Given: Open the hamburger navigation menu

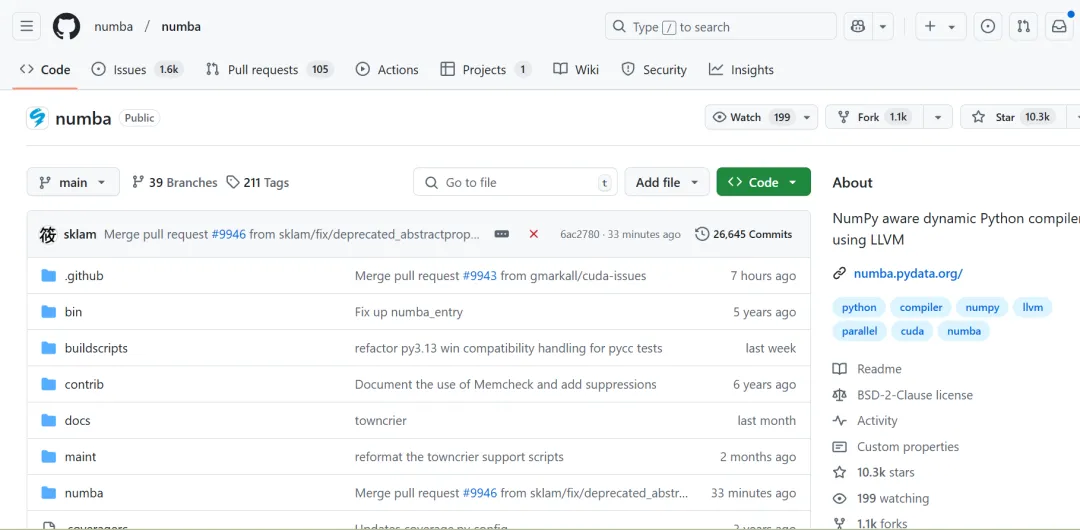Looking at the screenshot, I should click(26, 27).
